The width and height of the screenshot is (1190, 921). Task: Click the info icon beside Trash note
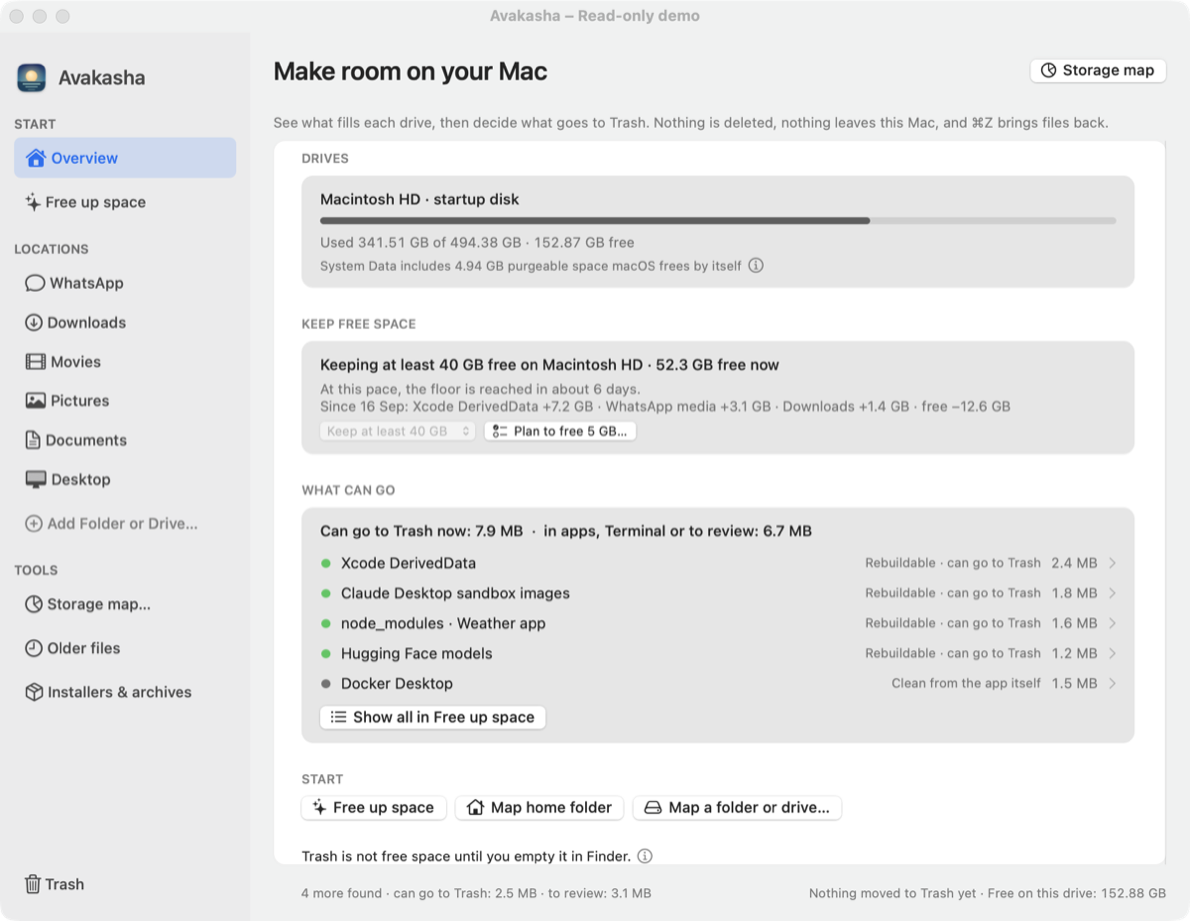[x=644, y=856]
